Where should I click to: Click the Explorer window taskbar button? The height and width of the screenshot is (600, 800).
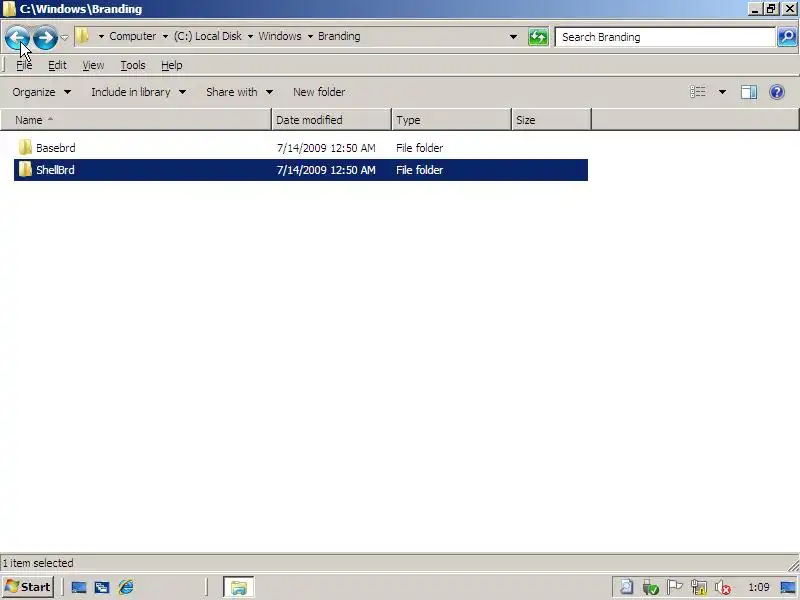(x=238, y=587)
